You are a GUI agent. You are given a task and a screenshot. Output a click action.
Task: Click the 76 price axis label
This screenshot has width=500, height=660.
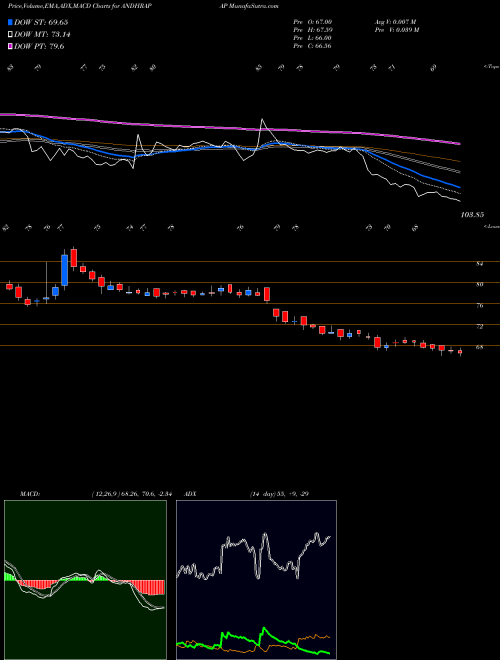(480, 306)
